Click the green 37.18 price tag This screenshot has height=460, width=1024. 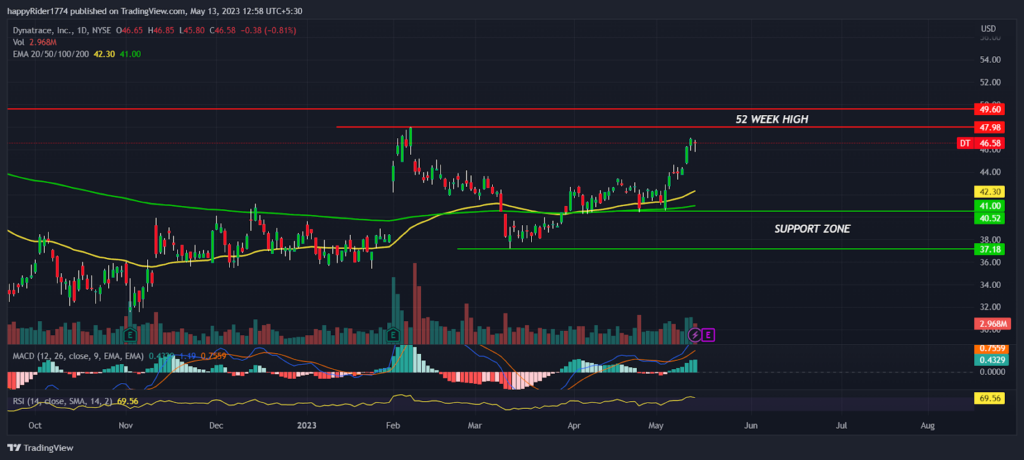(x=988, y=249)
